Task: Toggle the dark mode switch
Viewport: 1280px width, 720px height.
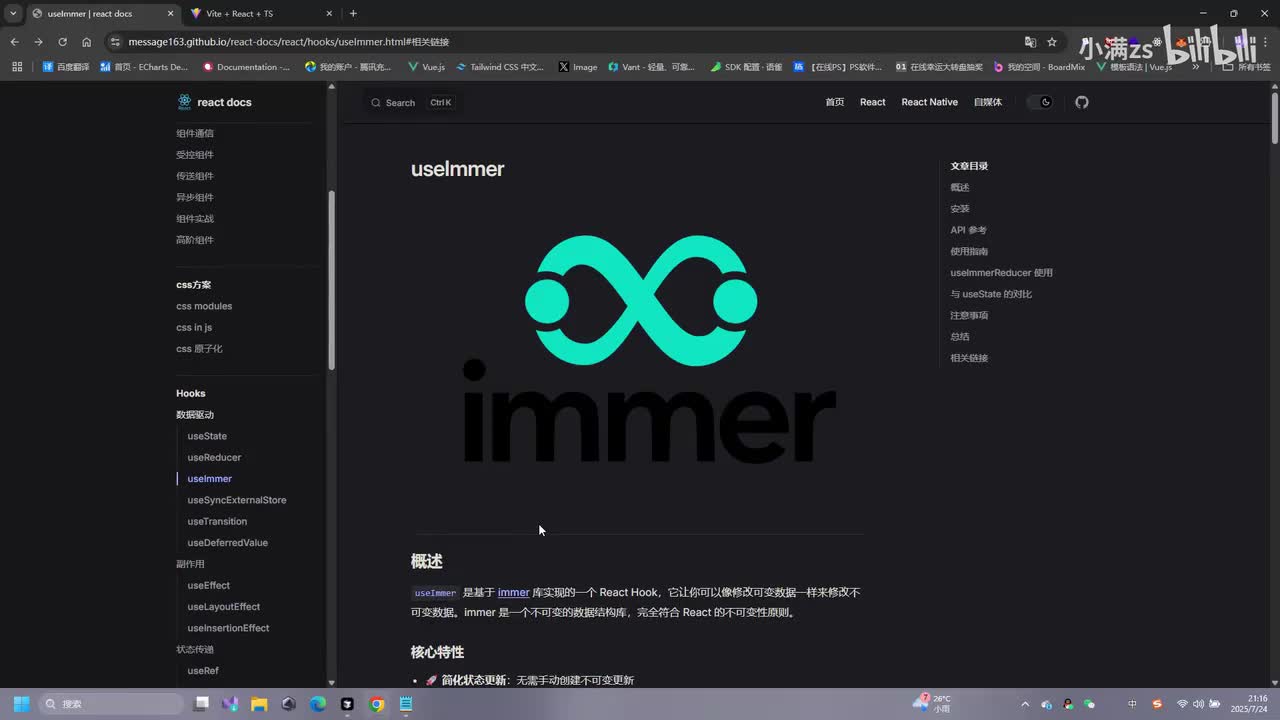Action: [x=1041, y=102]
